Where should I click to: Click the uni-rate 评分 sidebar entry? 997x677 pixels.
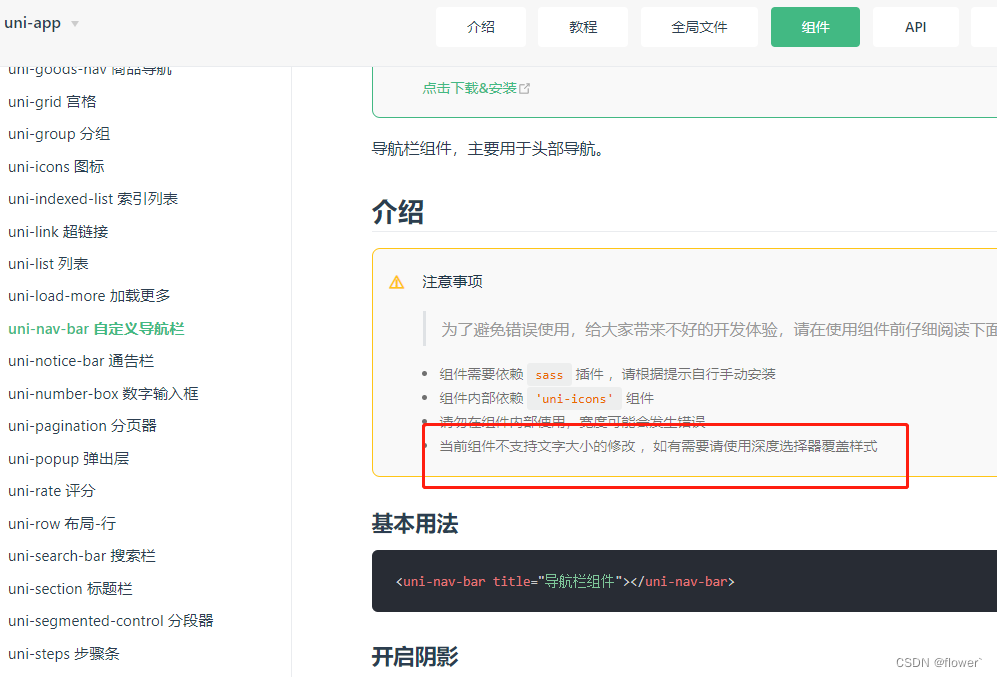51,490
